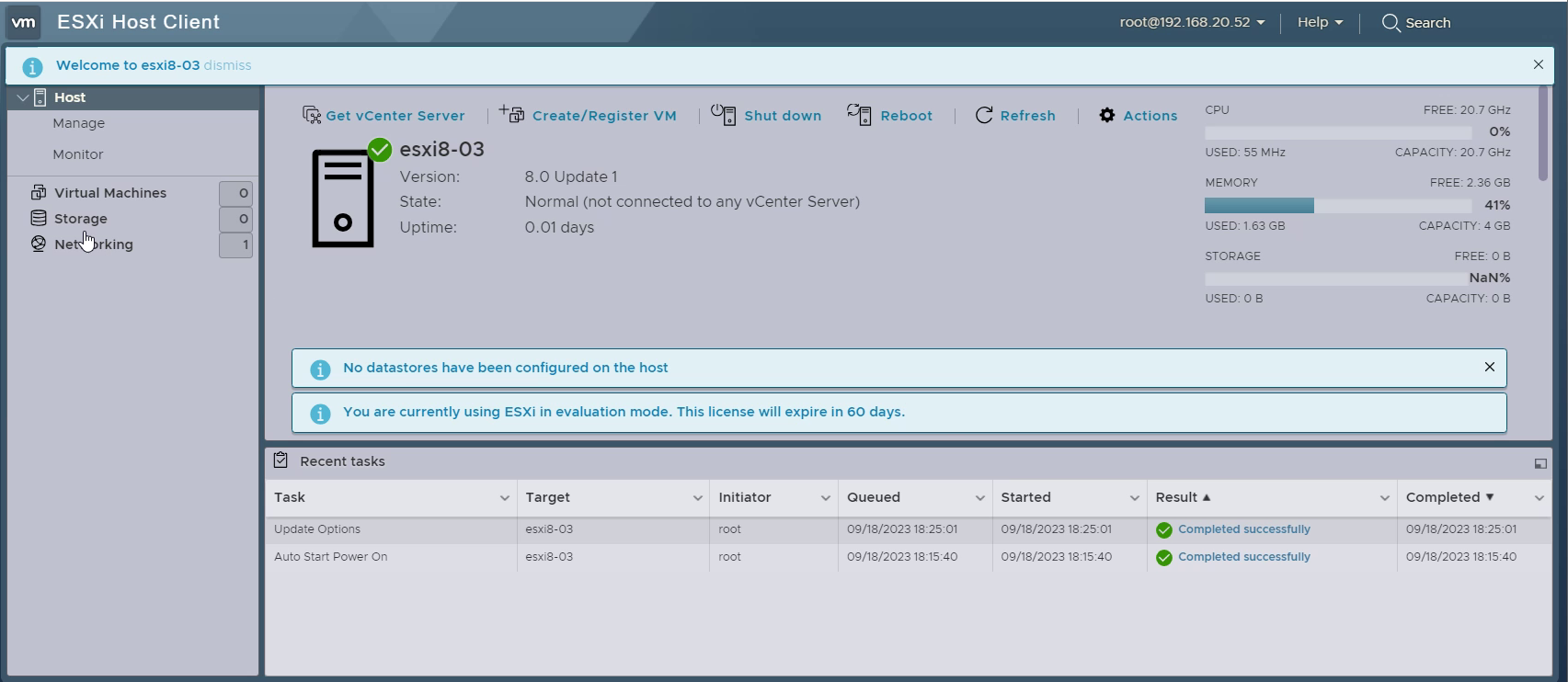Click the Refresh circular arrow icon
Image resolution: width=1568 pixels, height=682 pixels.
(984, 115)
